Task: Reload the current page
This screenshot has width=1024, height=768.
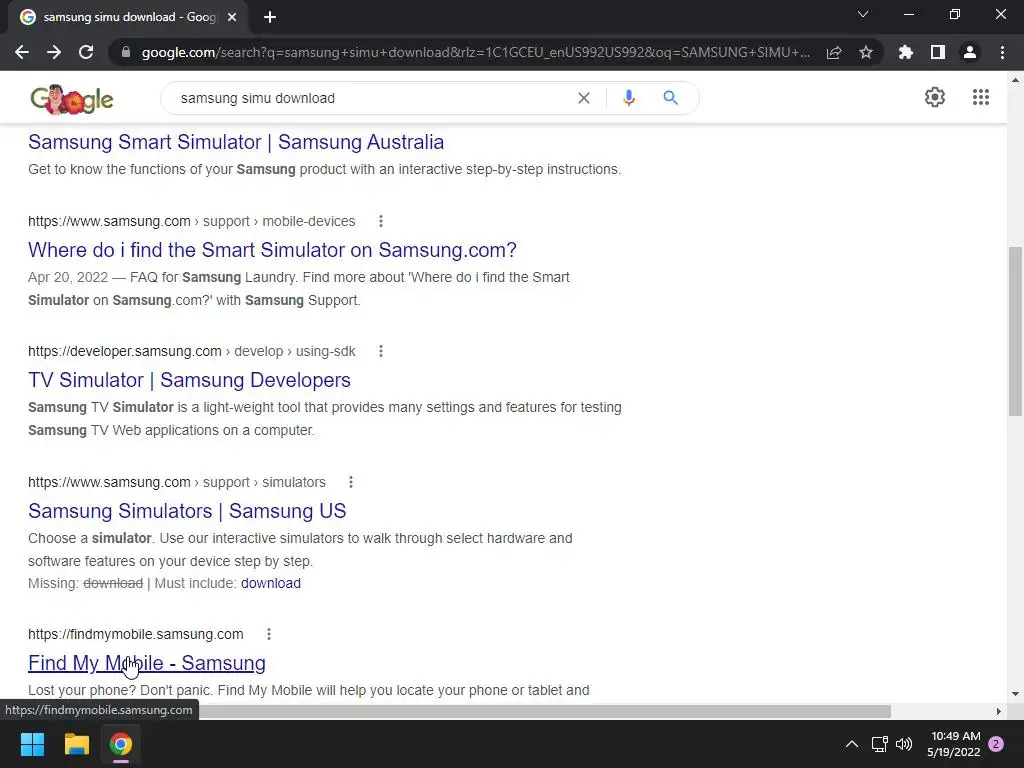Action: [86, 52]
